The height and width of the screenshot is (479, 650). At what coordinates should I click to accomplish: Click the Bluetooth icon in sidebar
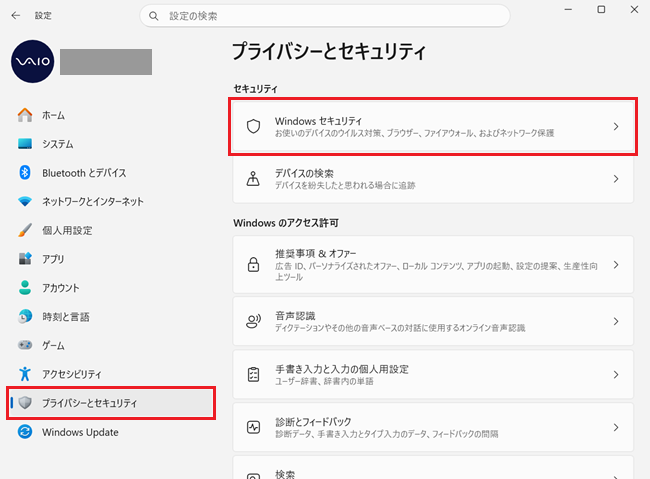[x=25, y=173]
